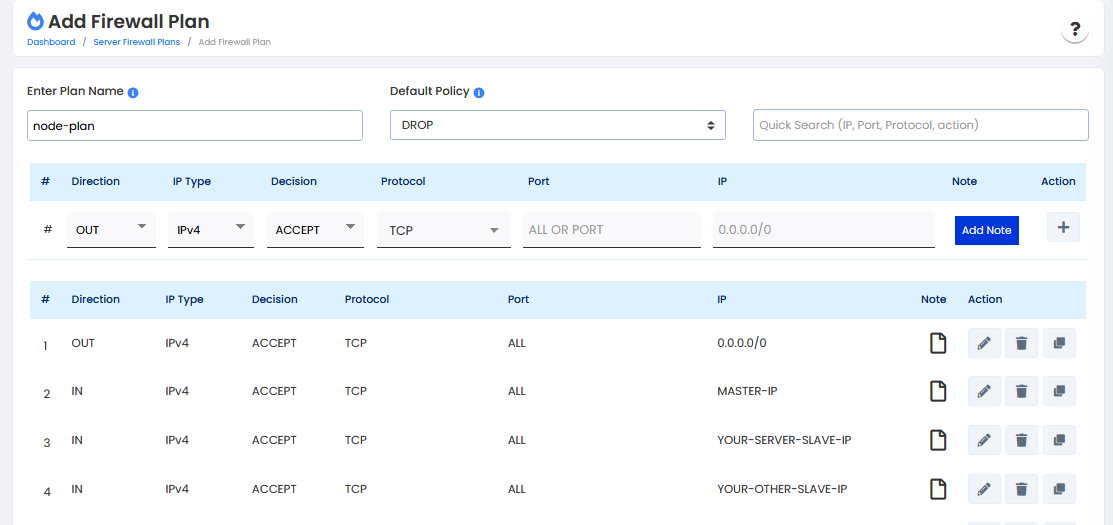Focus the Quick Search input field
Screen dimensions: 1113x525
(x=920, y=125)
